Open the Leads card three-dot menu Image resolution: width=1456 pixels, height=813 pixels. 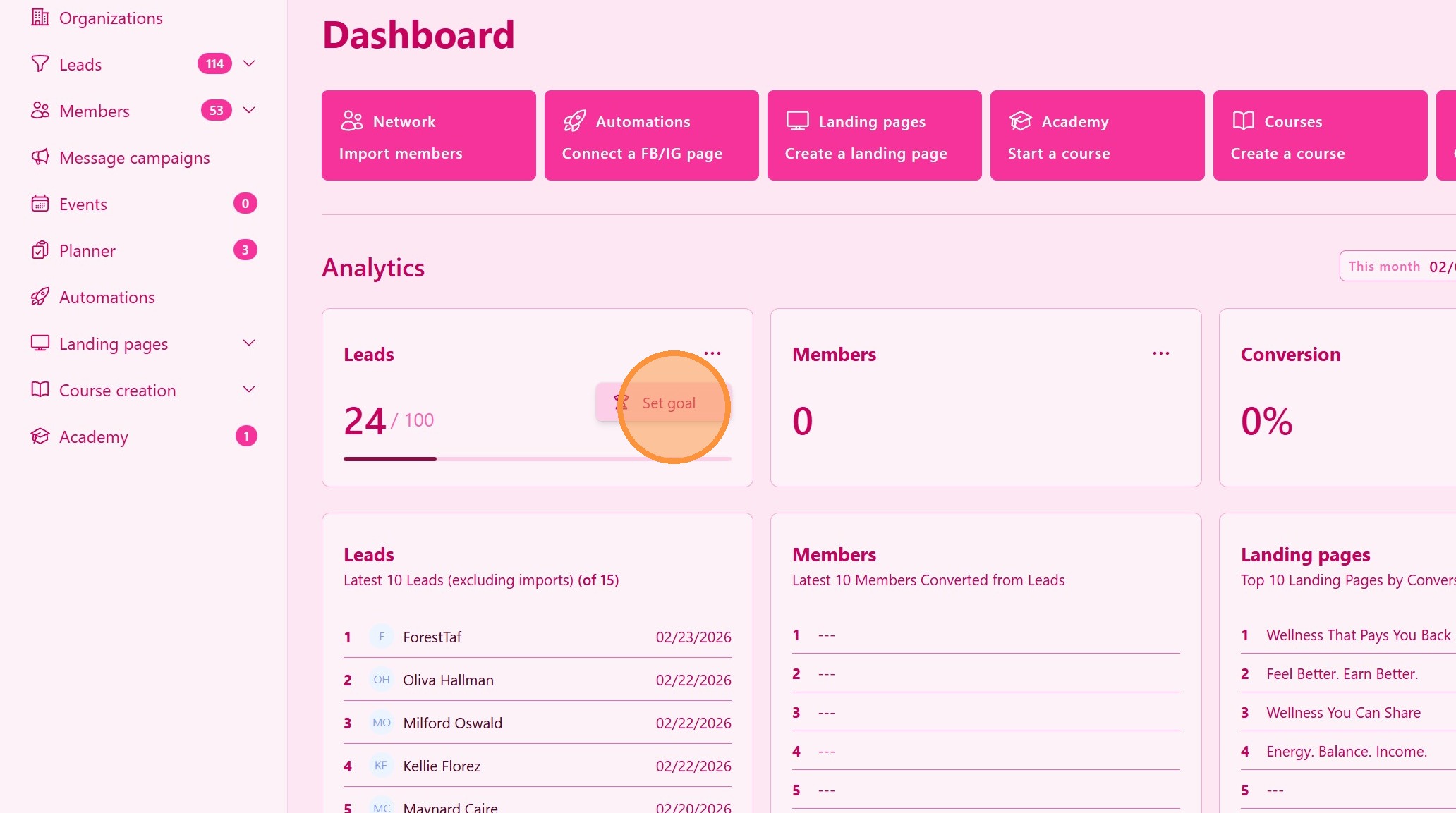point(712,353)
